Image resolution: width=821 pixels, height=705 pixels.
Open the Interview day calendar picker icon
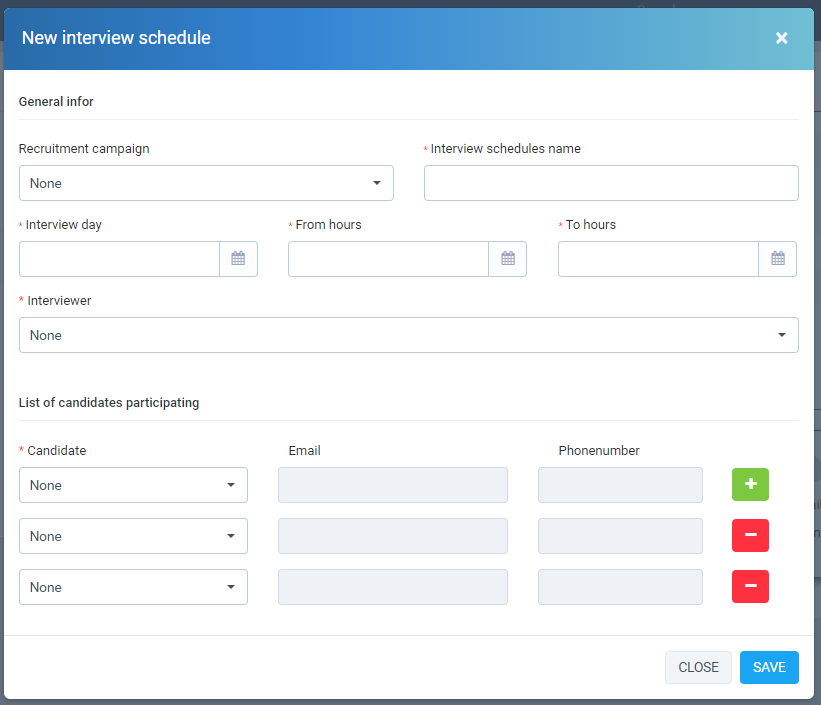tap(238, 259)
